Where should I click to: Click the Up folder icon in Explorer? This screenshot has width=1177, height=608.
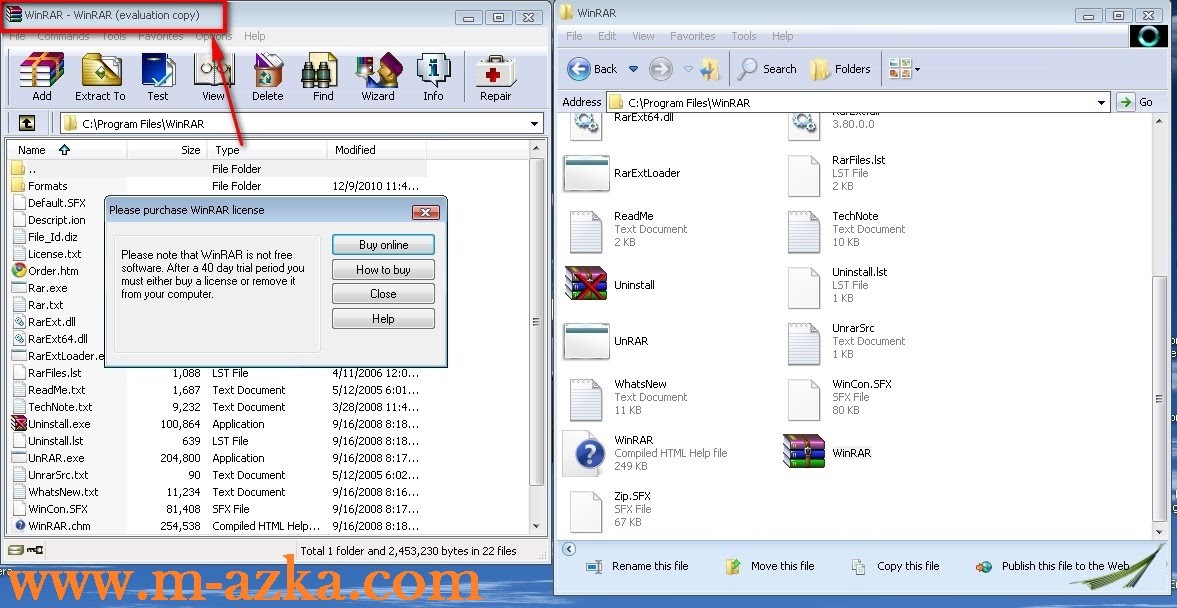click(x=709, y=69)
